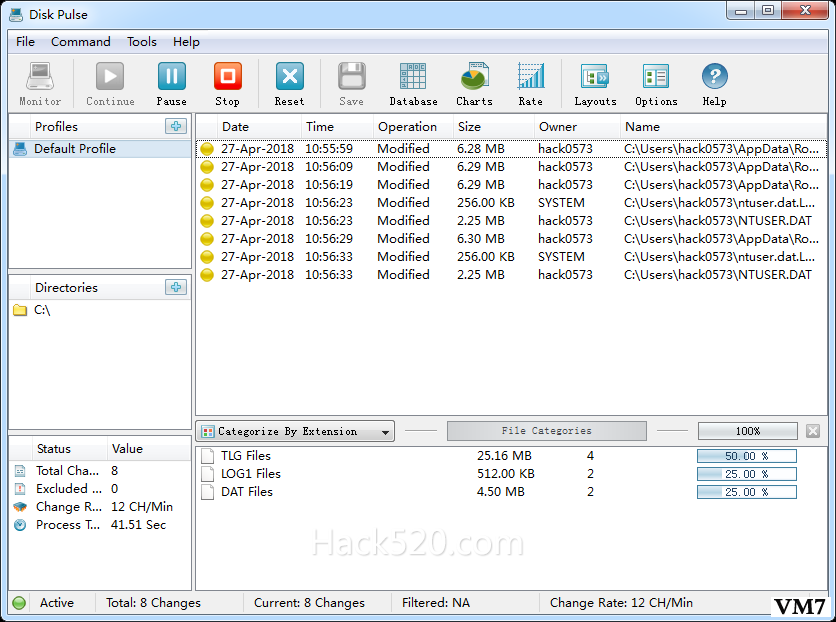The image size is (836, 622).
Task: Select the 256.00 KB row at 10:56:23
Action: click(x=511, y=203)
